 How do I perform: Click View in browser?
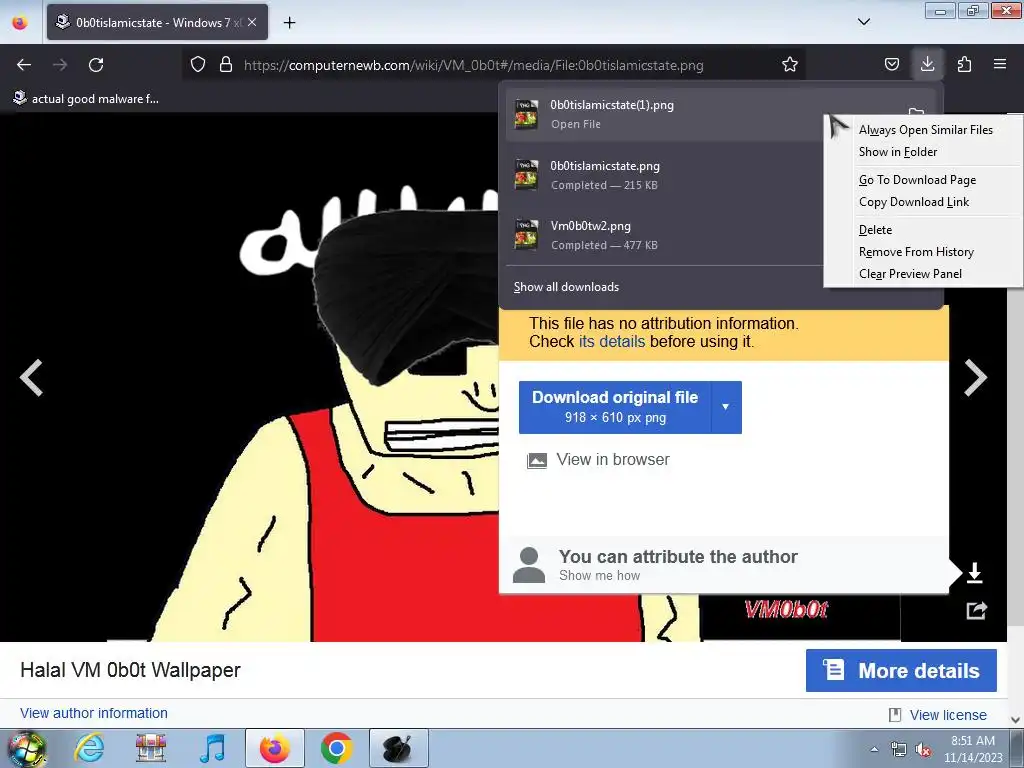(598, 460)
